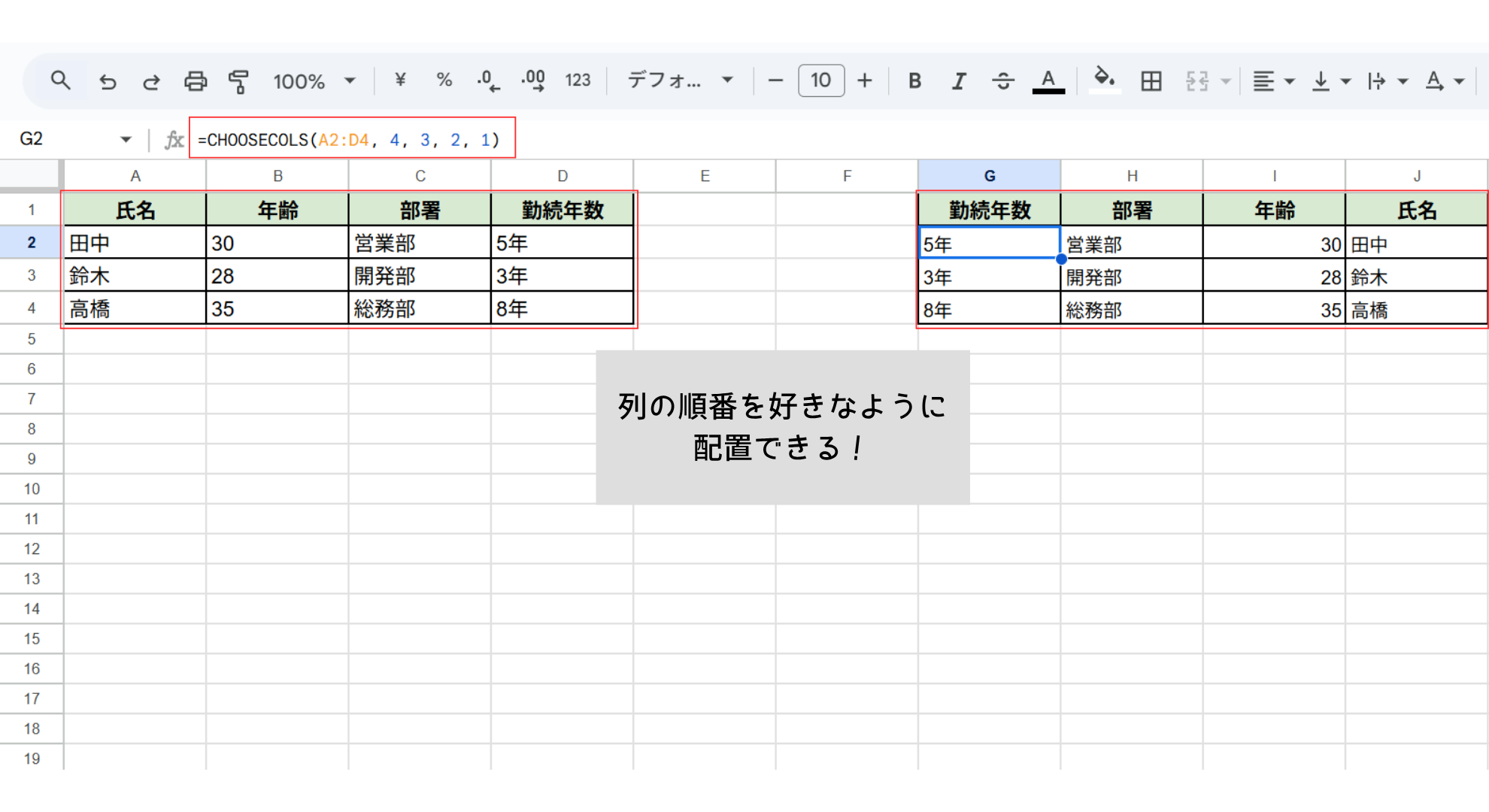
Task: Open the fill color picker
Action: tap(1104, 78)
